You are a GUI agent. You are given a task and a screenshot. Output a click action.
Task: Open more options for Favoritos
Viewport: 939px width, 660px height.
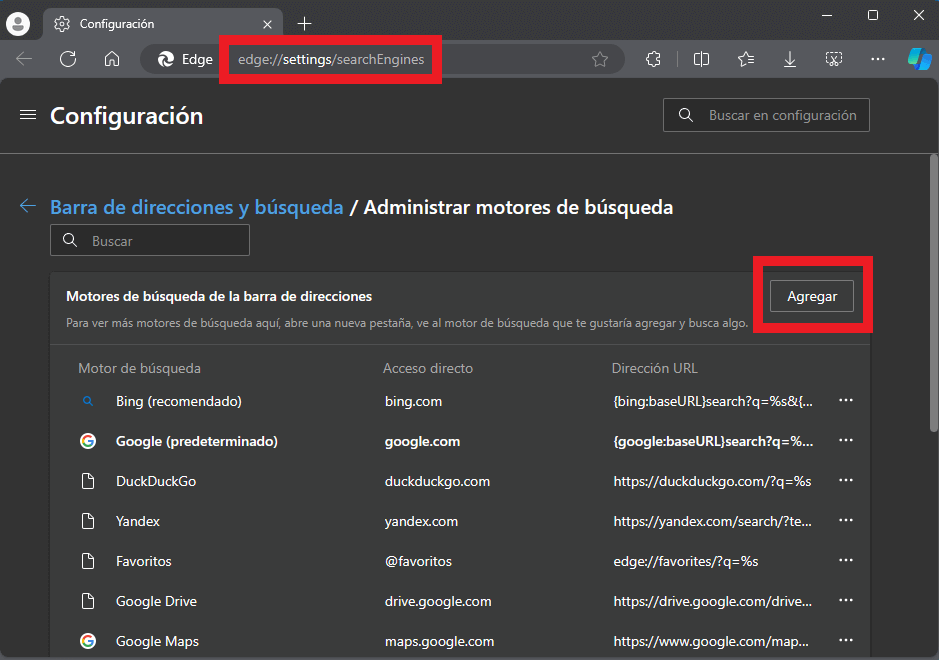(x=846, y=561)
